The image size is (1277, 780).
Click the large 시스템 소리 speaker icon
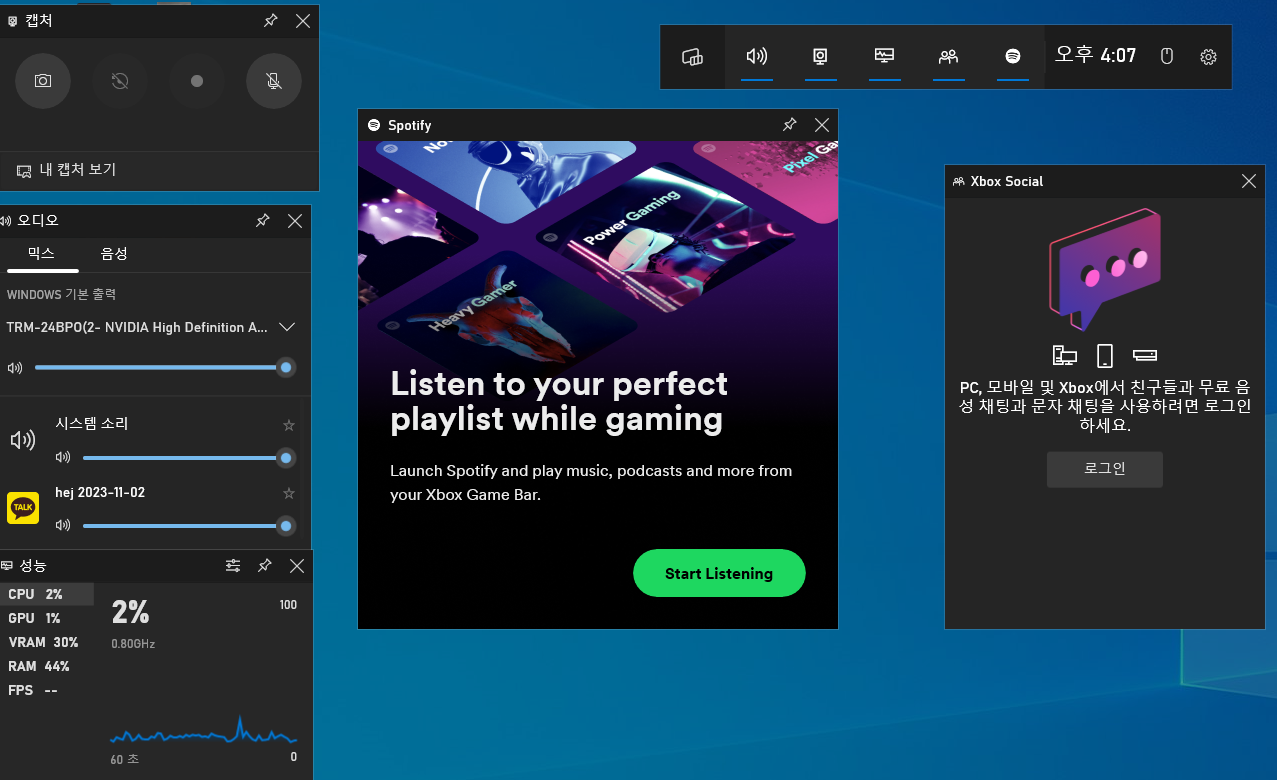[x=23, y=440]
